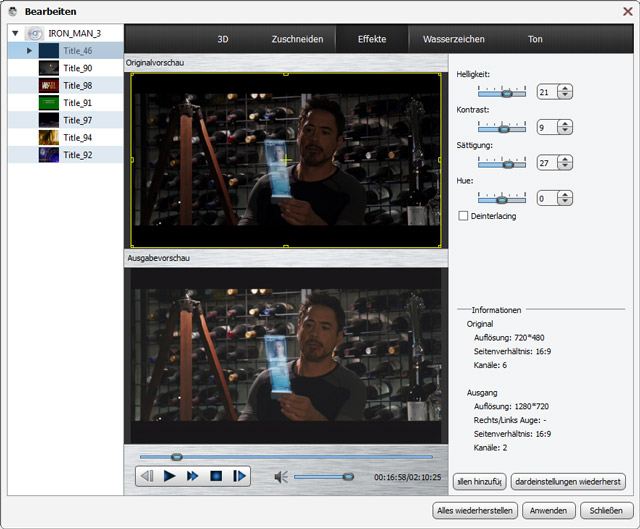
Task: Click the next frame button
Action: (239, 476)
